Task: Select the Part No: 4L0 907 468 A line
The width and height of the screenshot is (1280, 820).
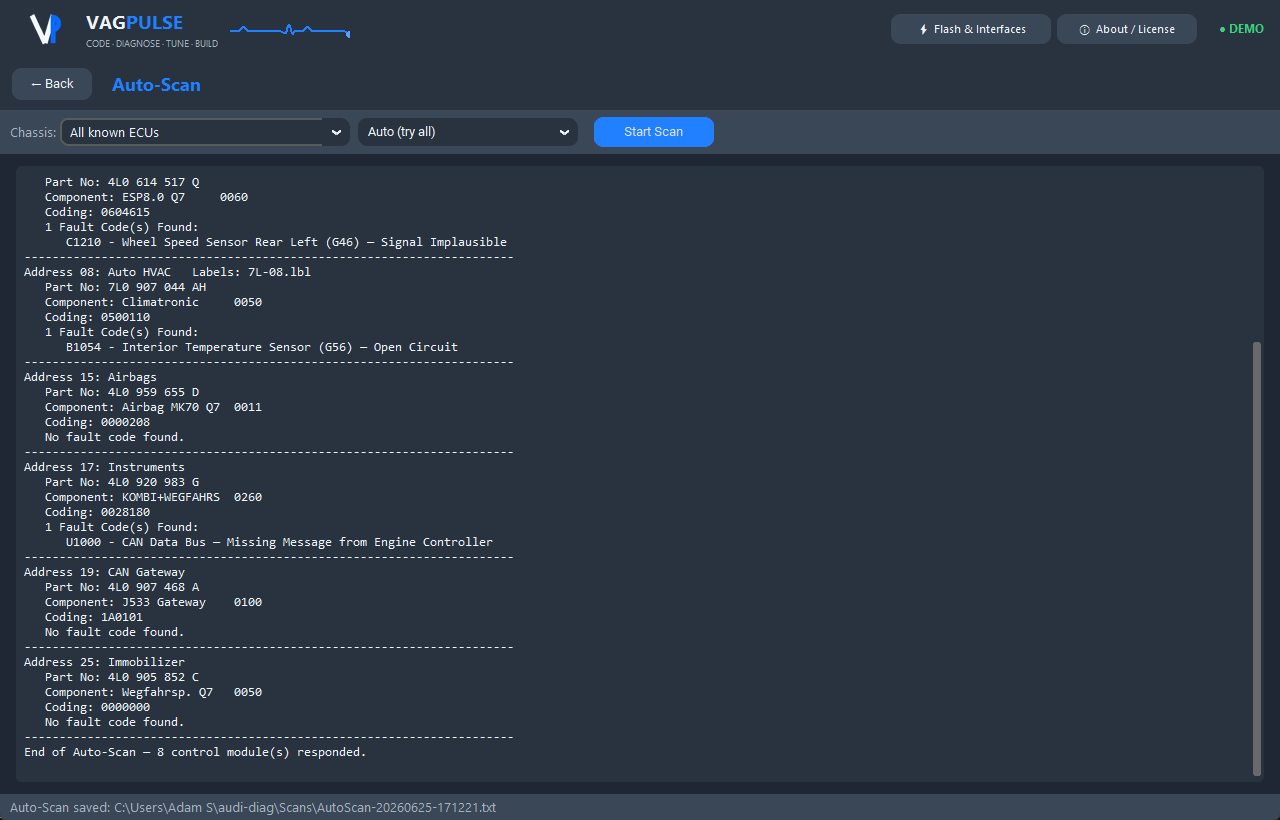Action: pyautogui.click(x=122, y=587)
